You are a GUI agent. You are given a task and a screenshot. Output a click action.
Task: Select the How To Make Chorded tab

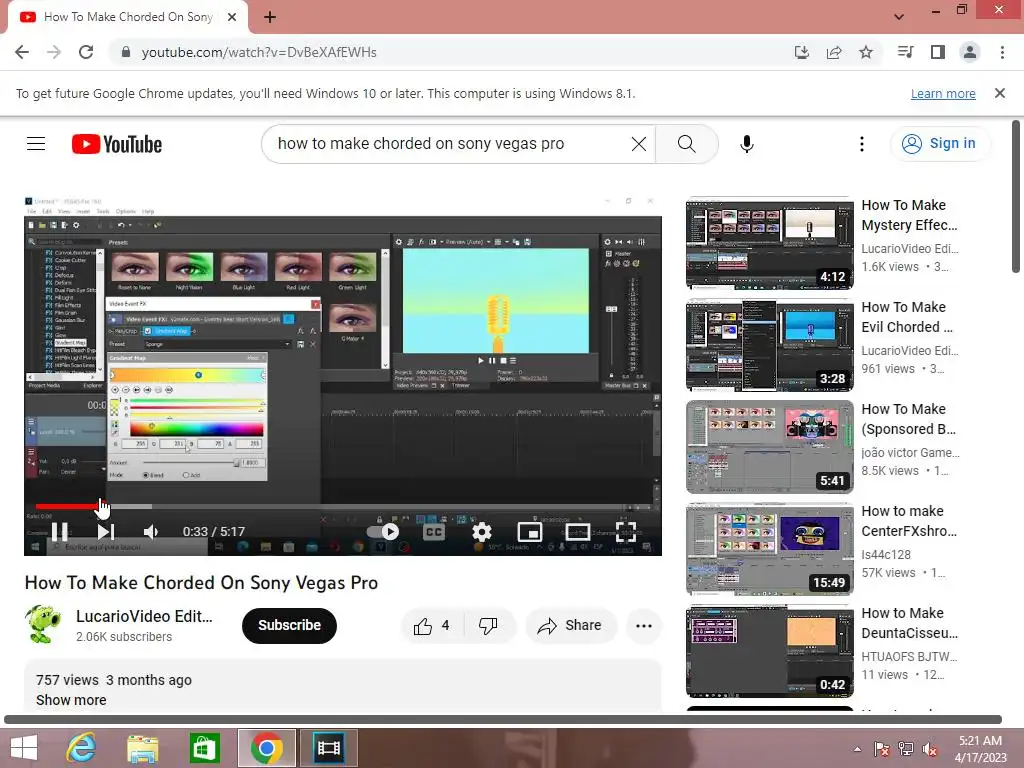coord(127,17)
